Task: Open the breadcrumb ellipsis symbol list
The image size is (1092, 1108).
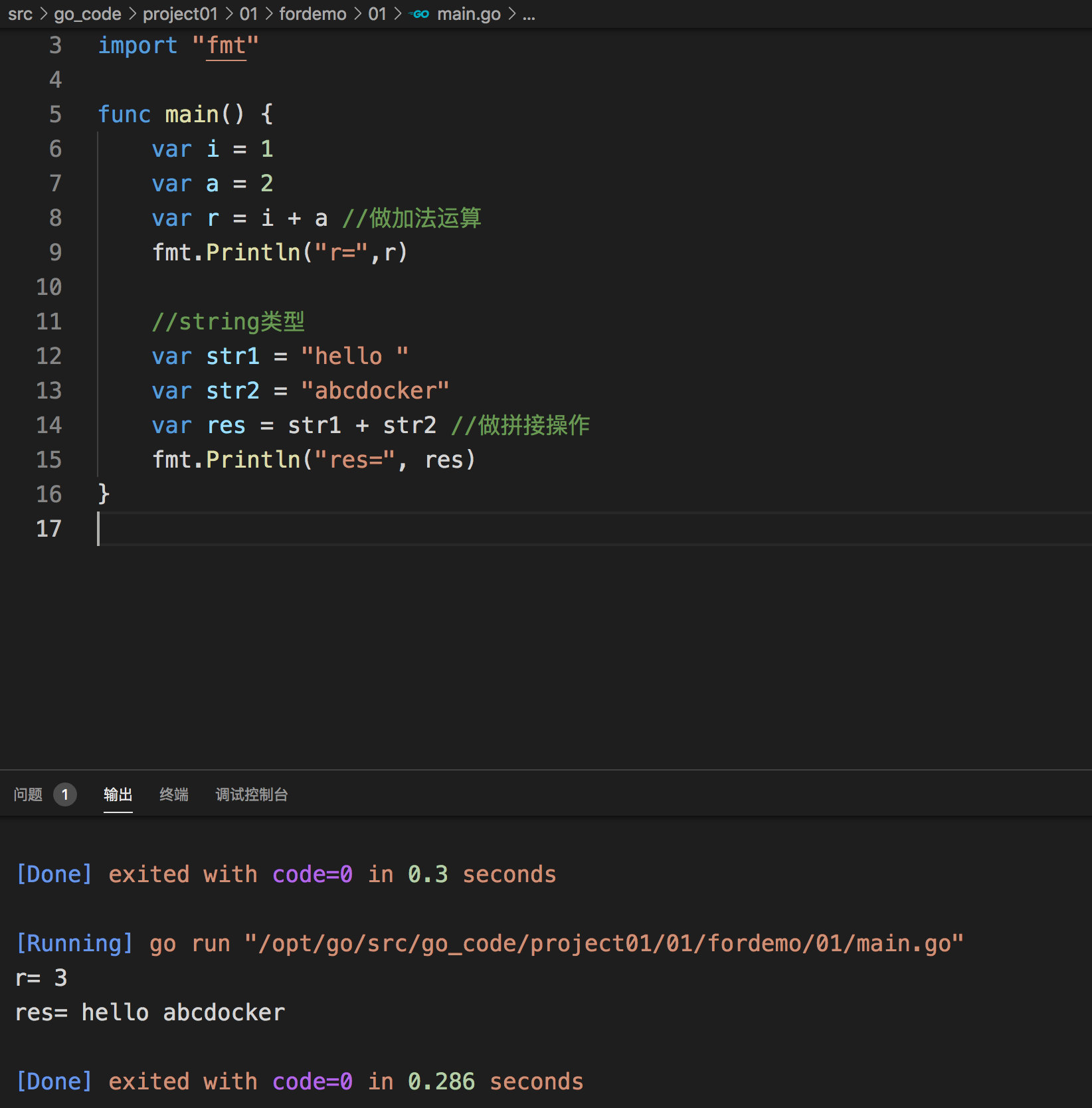Action: pos(529,14)
